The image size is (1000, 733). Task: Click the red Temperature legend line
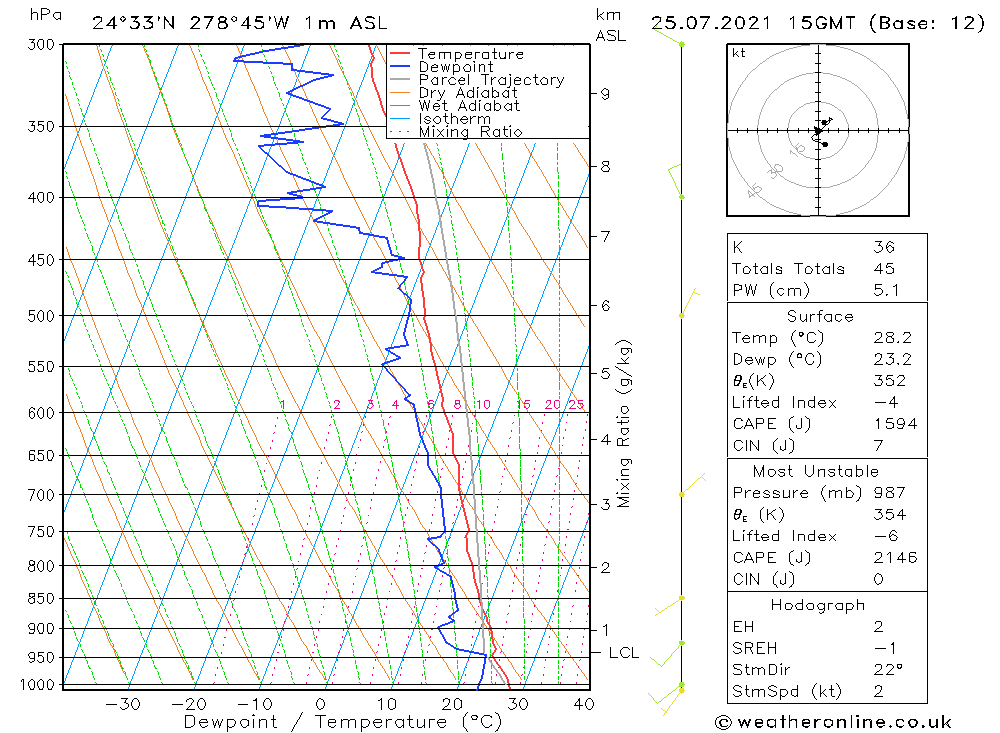click(x=400, y=54)
